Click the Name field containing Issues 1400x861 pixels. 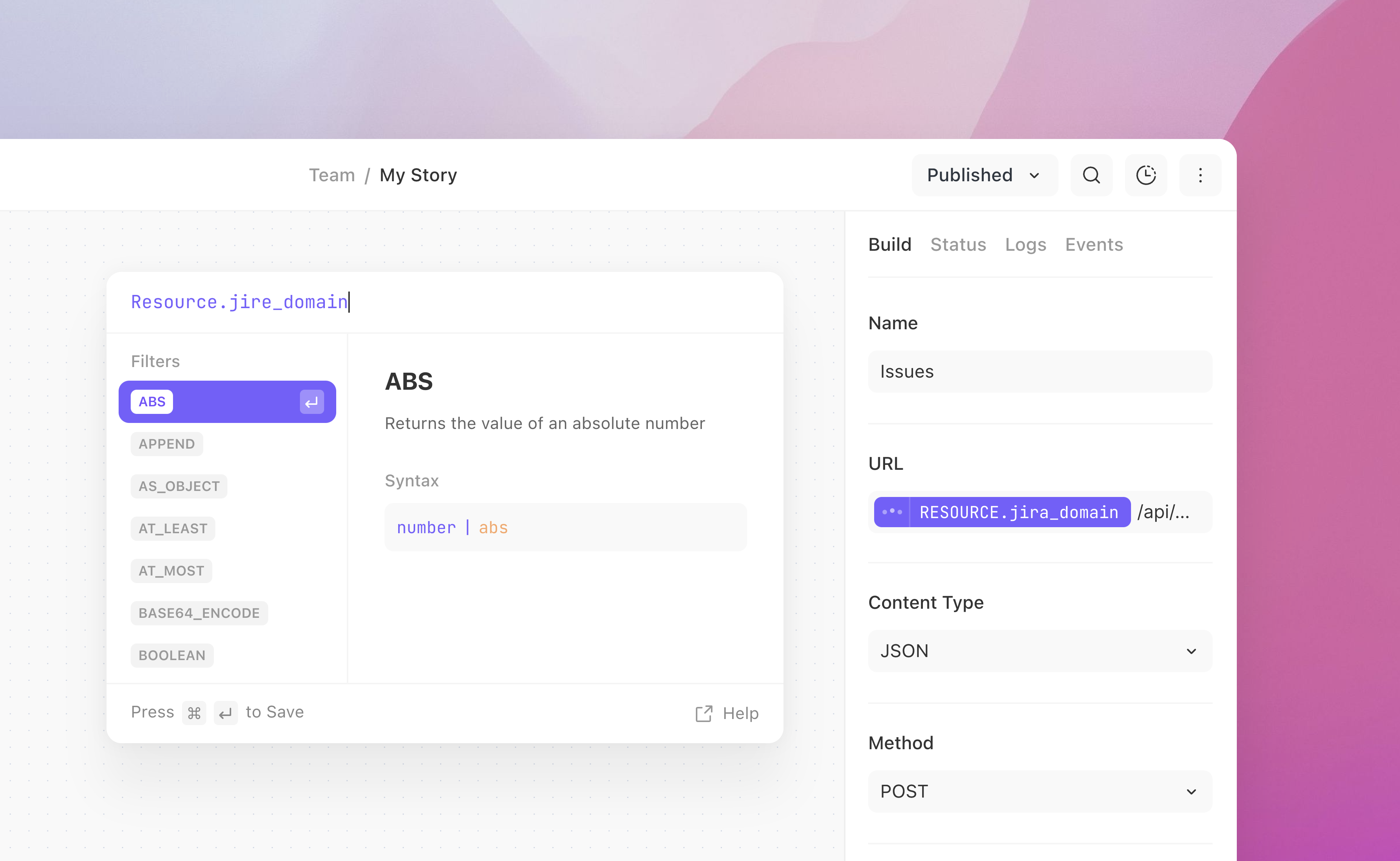[x=1040, y=371]
